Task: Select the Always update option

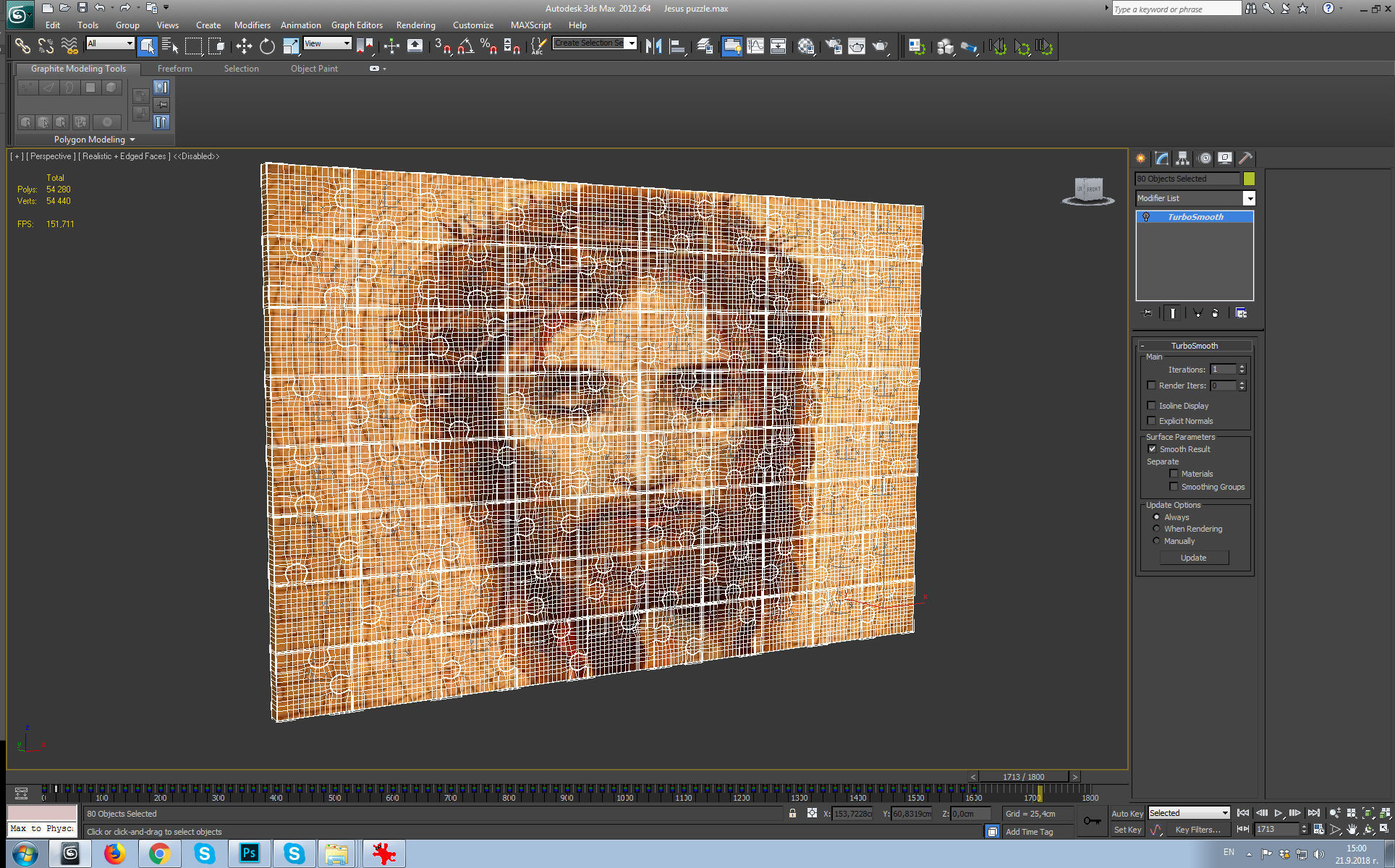Action: pos(1156,517)
